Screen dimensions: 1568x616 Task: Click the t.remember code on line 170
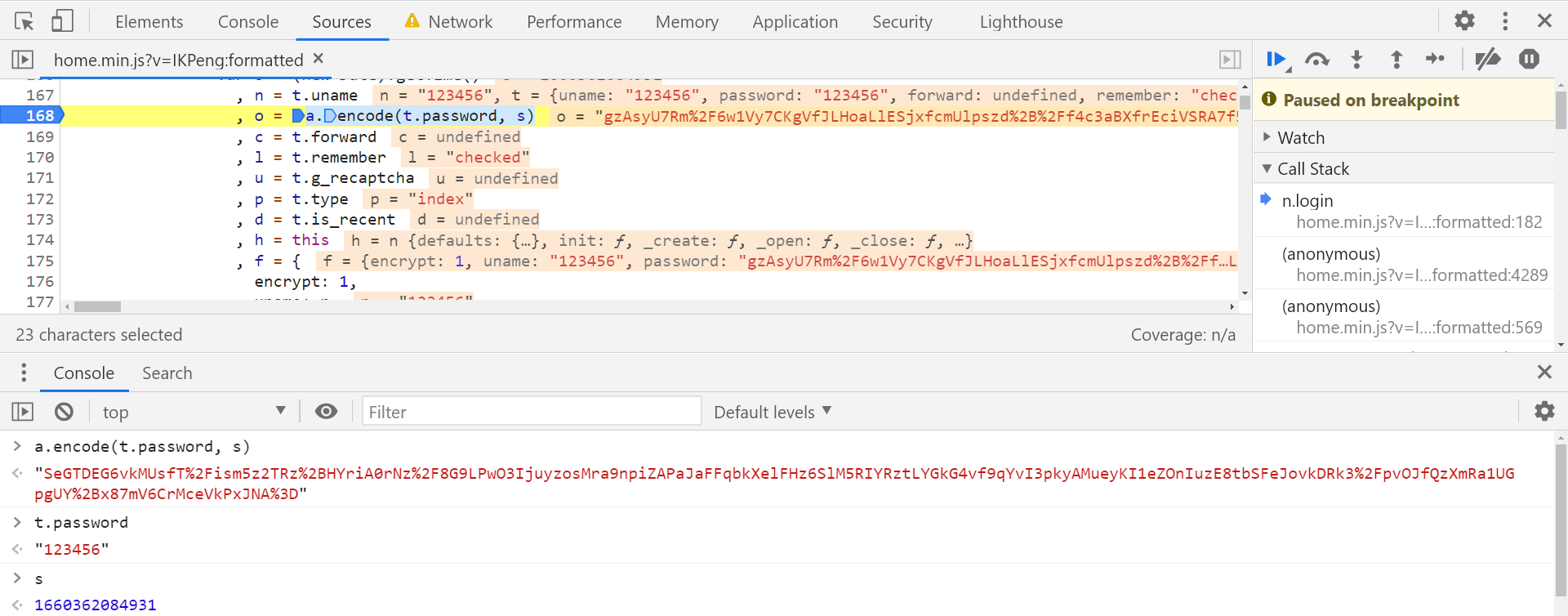tap(338, 157)
